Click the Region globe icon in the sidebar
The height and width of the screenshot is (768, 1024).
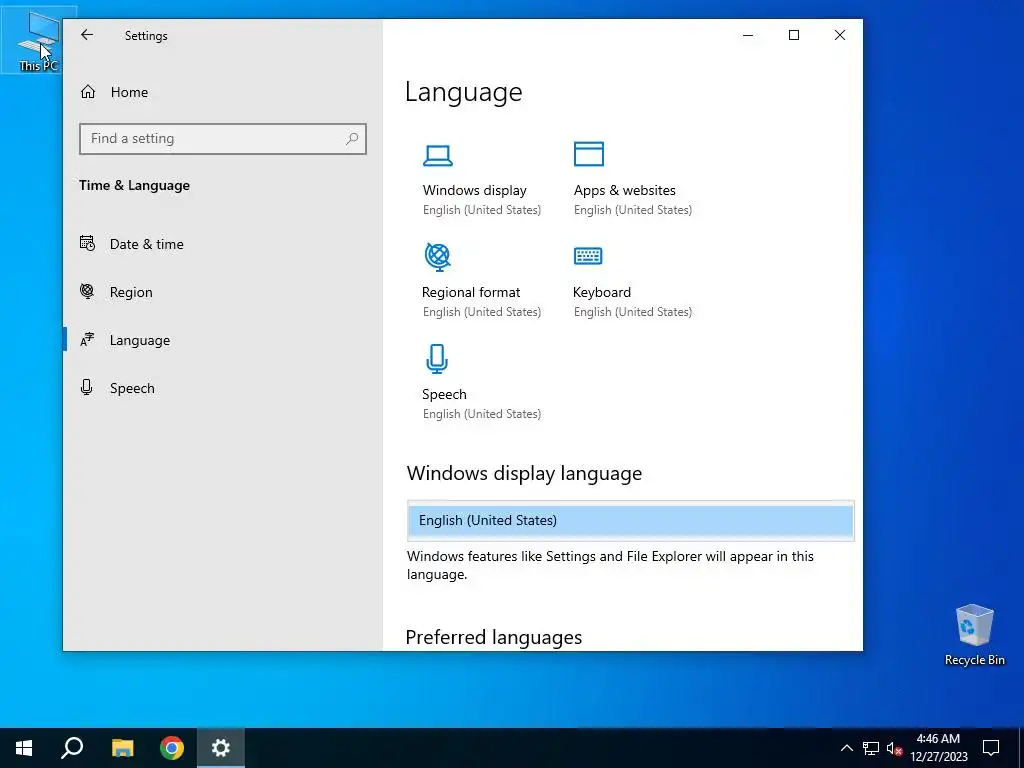tap(87, 291)
